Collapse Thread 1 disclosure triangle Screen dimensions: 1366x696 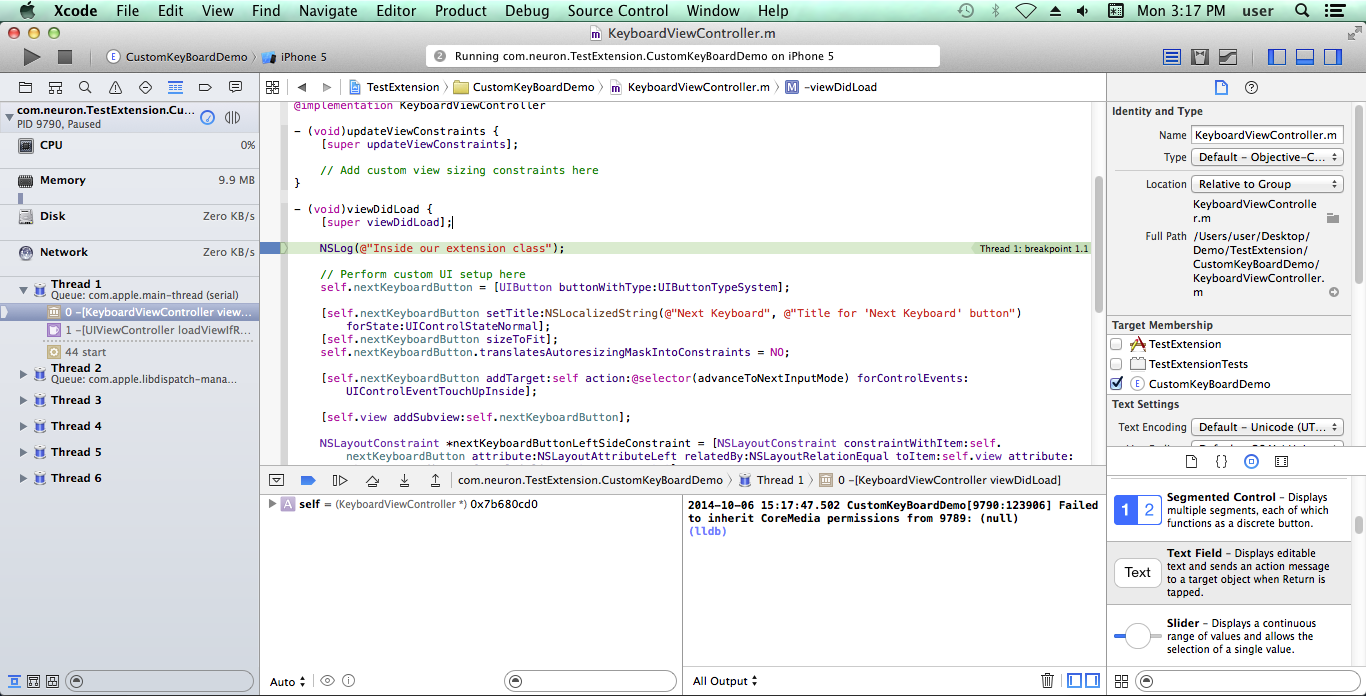click(23, 290)
